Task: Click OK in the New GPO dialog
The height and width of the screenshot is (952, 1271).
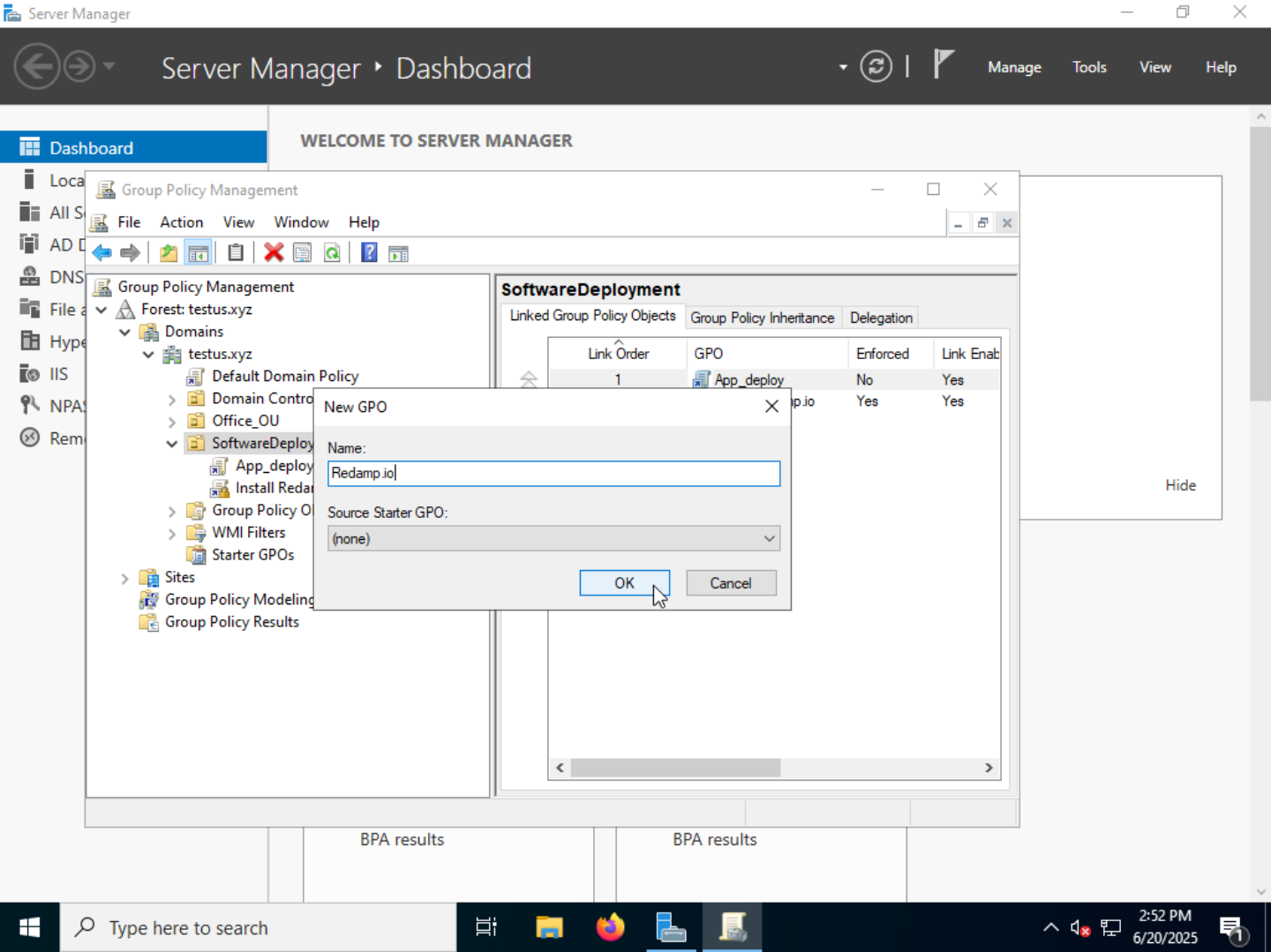Action: coord(624,583)
